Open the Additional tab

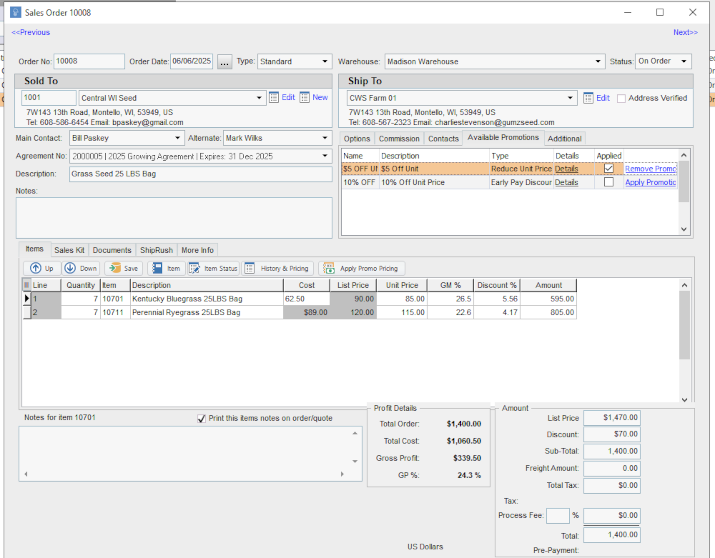click(565, 139)
